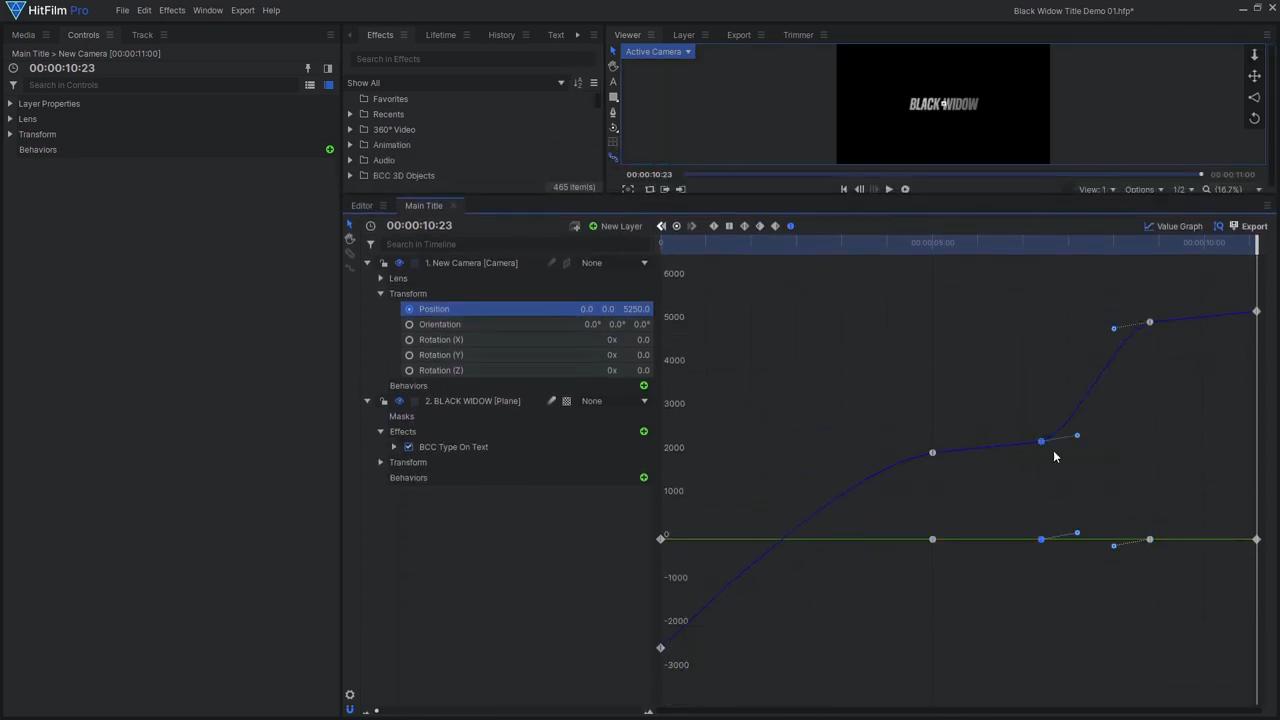1280x720 pixels.
Task: Enable keyframing for Orientation property
Action: coord(409,325)
